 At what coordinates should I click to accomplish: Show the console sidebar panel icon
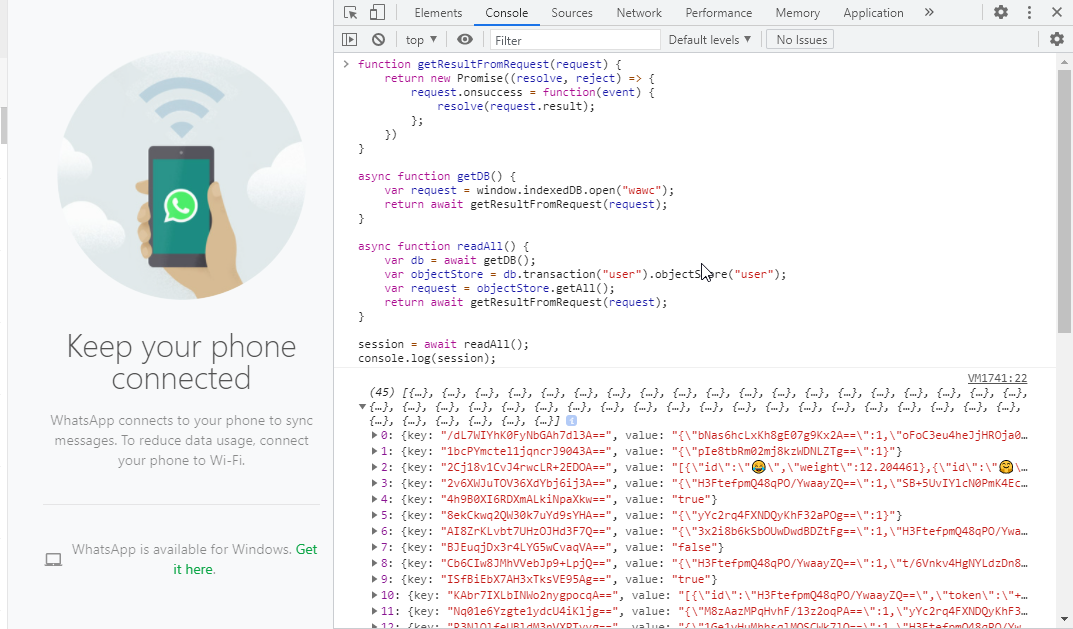tap(350, 40)
